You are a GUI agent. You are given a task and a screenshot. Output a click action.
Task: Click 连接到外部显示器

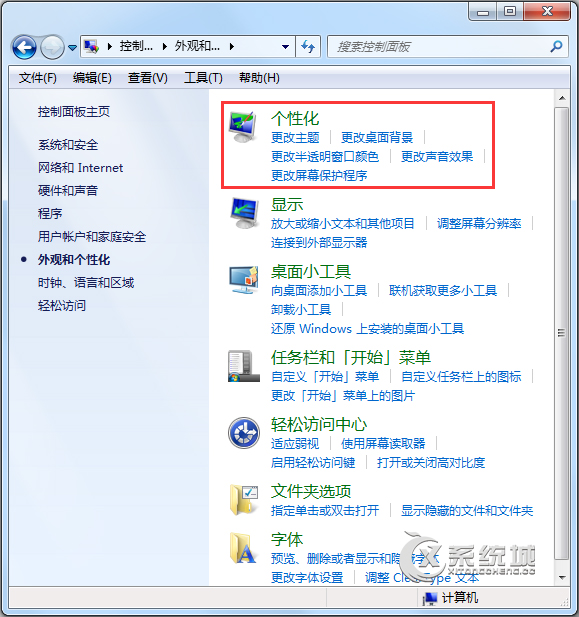click(319, 242)
